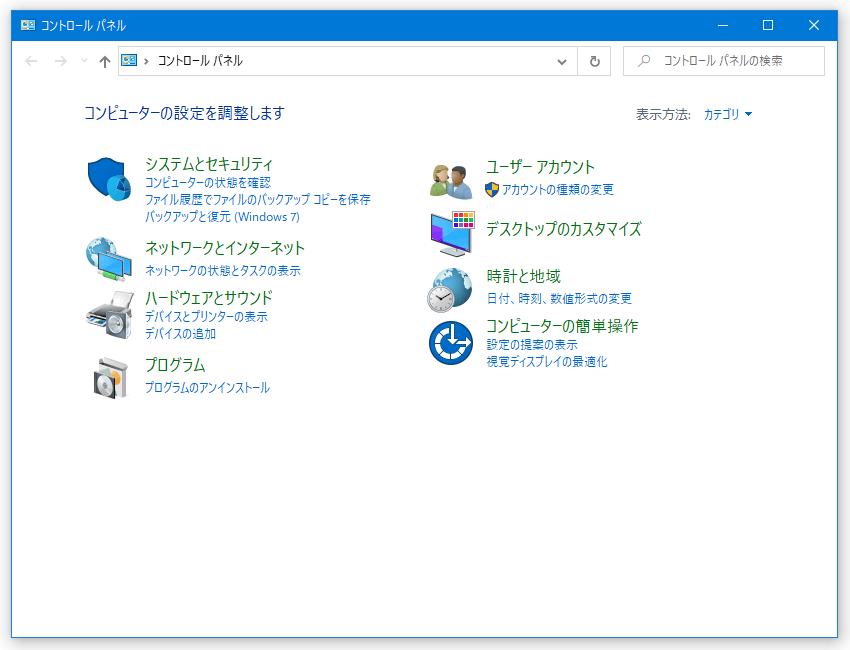Select デバイスの追加 link

click(x=181, y=334)
